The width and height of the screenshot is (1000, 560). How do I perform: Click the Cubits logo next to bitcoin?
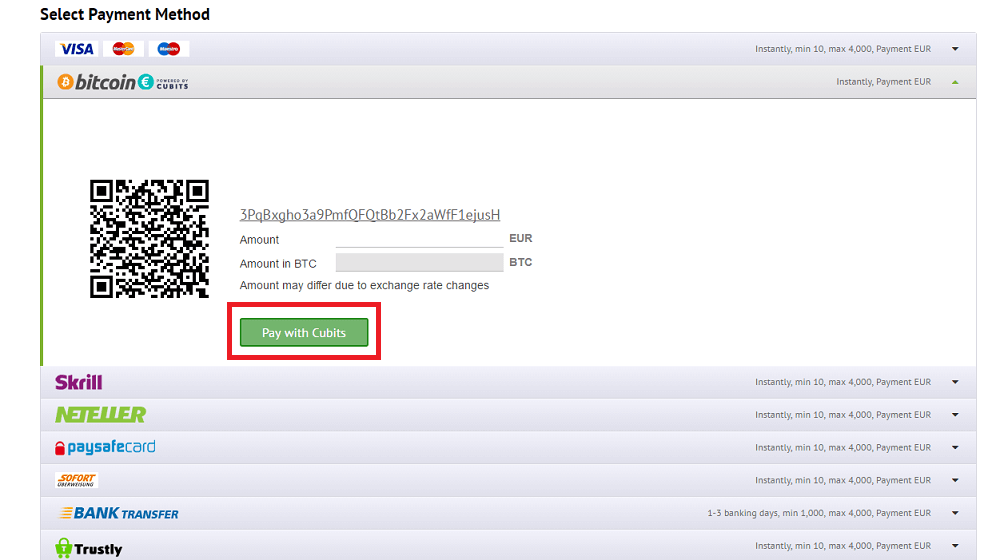tap(164, 82)
